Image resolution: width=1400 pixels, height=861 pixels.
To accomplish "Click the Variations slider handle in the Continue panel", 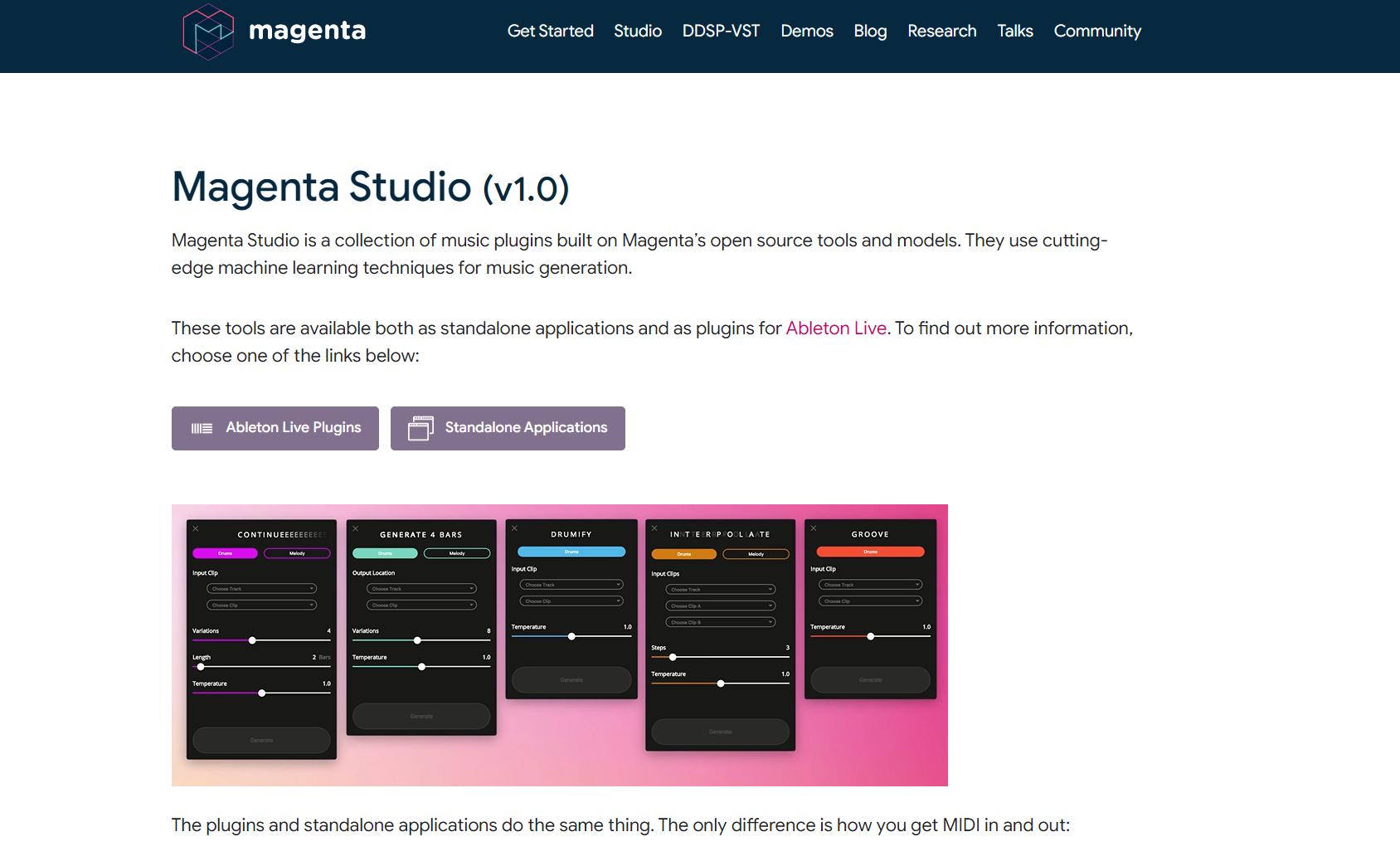I will pyautogui.click(x=252, y=640).
